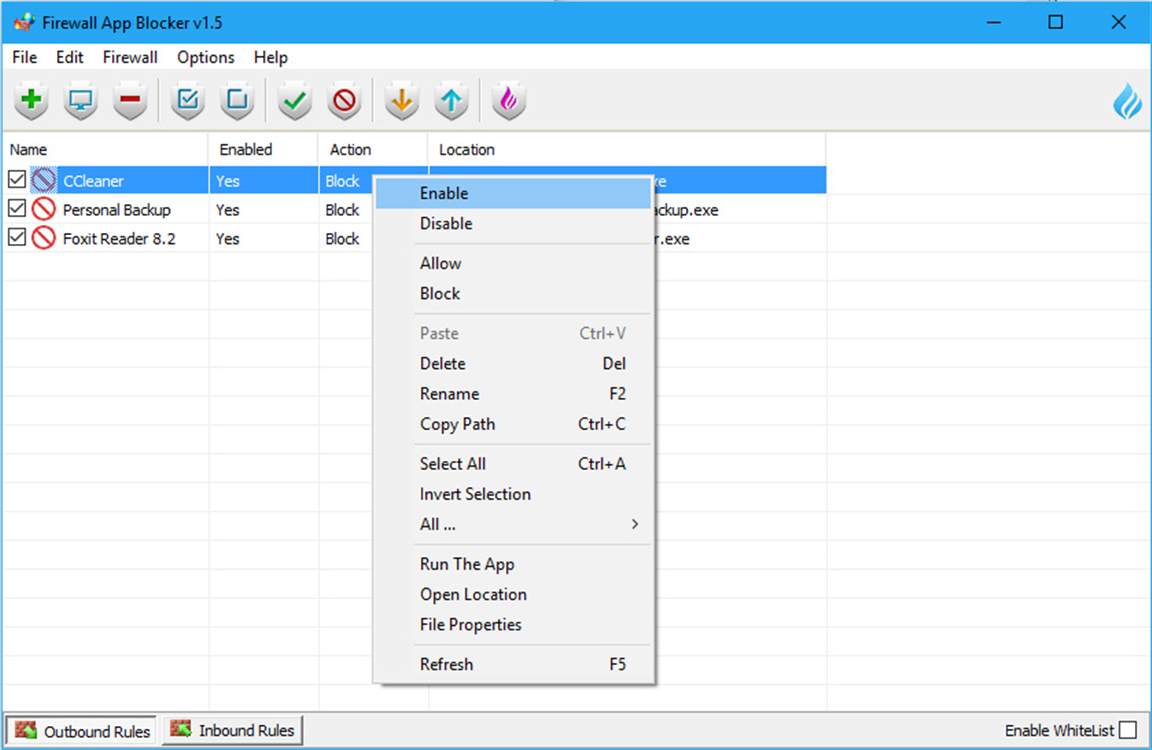The height and width of the screenshot is (750, 1152).
Task: Click the app icon in the title bar
Action: (x=24, y=22)
